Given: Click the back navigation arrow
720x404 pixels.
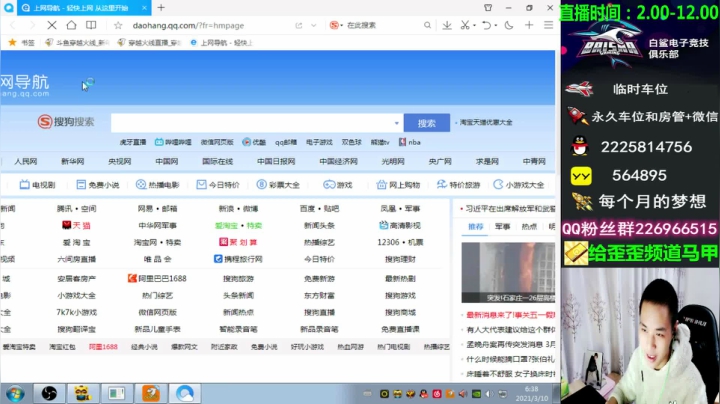Looking at the screenshot, I should tap(13, 25).
